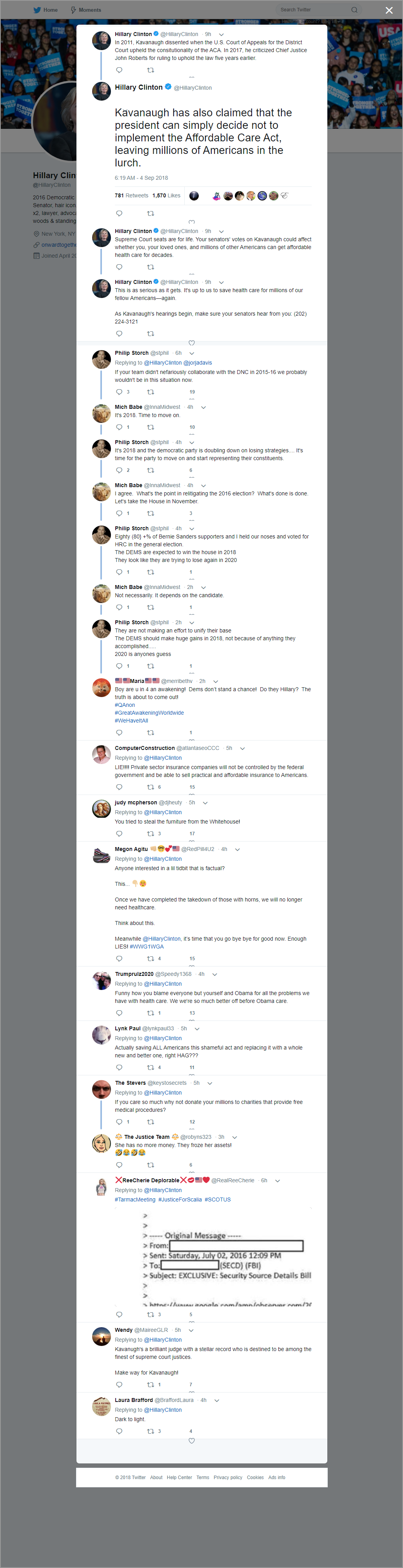Go to the Moments tab

tap(86, 10)
